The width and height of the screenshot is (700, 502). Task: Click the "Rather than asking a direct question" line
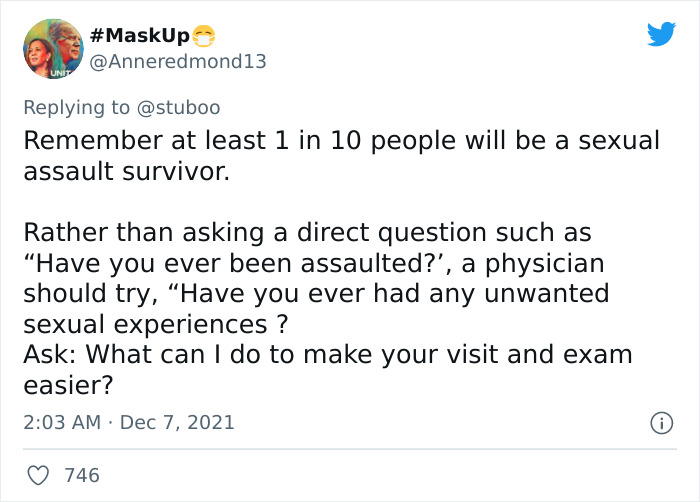point(307,233)
